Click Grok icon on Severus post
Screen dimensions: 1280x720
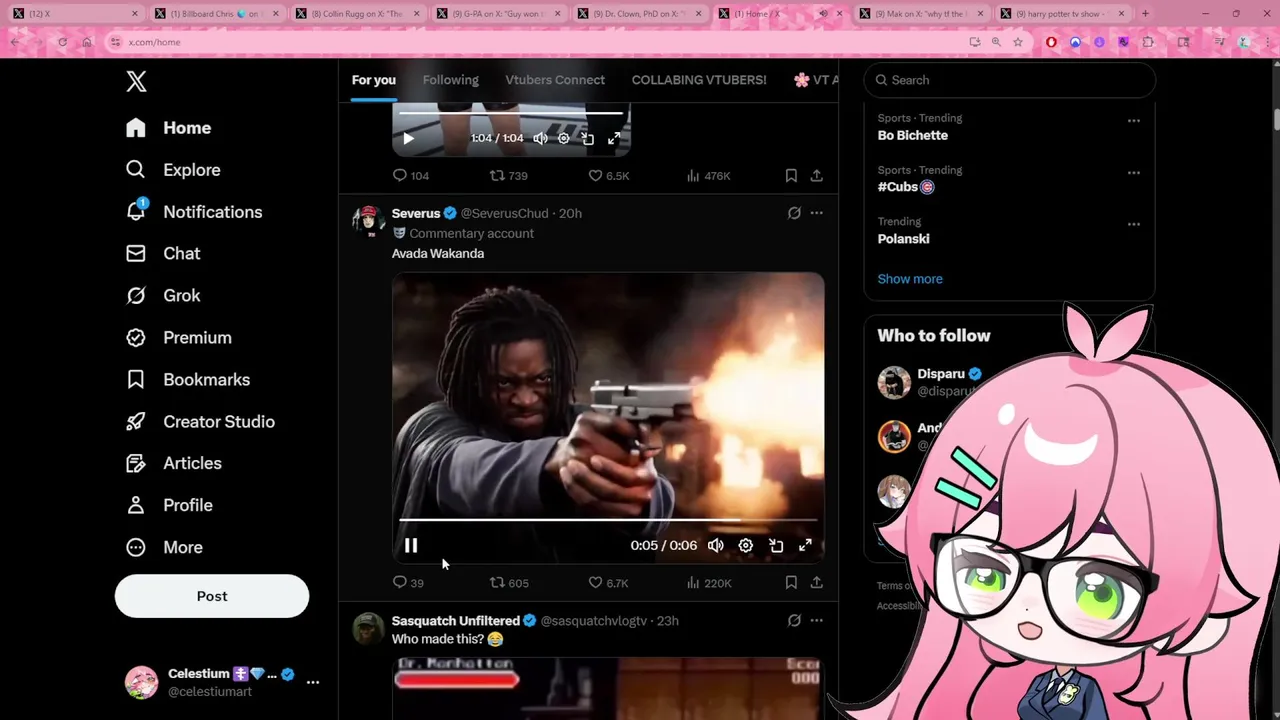(x=794, y=213)
